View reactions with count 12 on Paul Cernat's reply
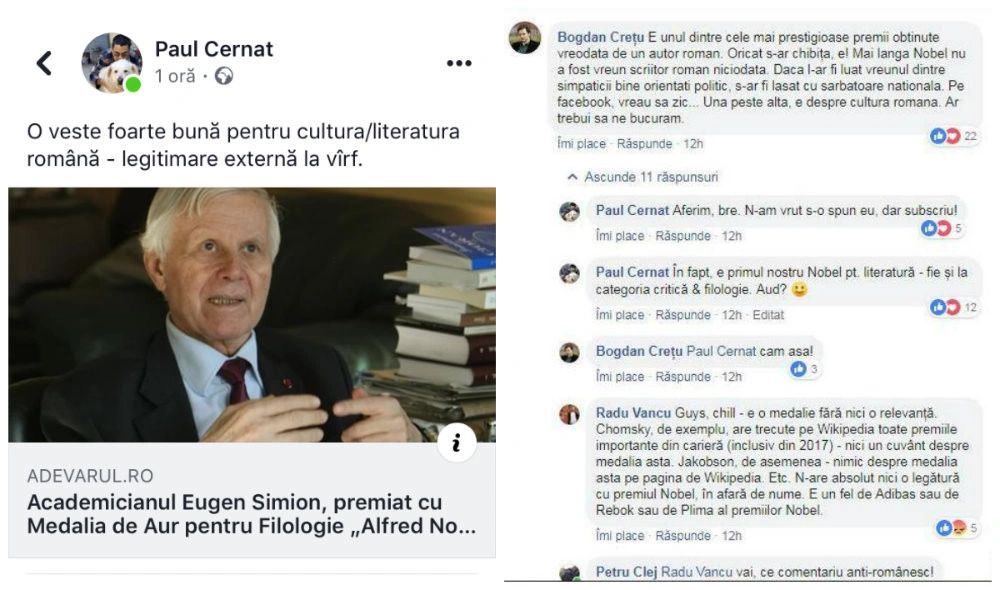This screenshot has width=1000, height=590. [x=953, y=307]
